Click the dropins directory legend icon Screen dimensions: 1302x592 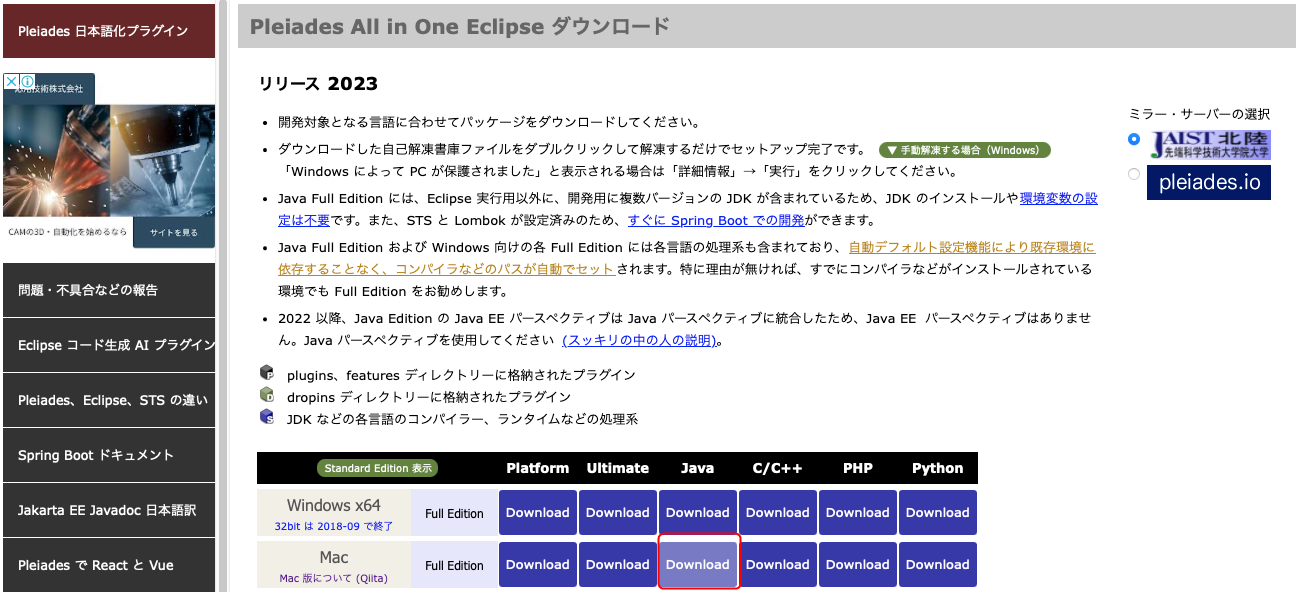tap(267, 395)
